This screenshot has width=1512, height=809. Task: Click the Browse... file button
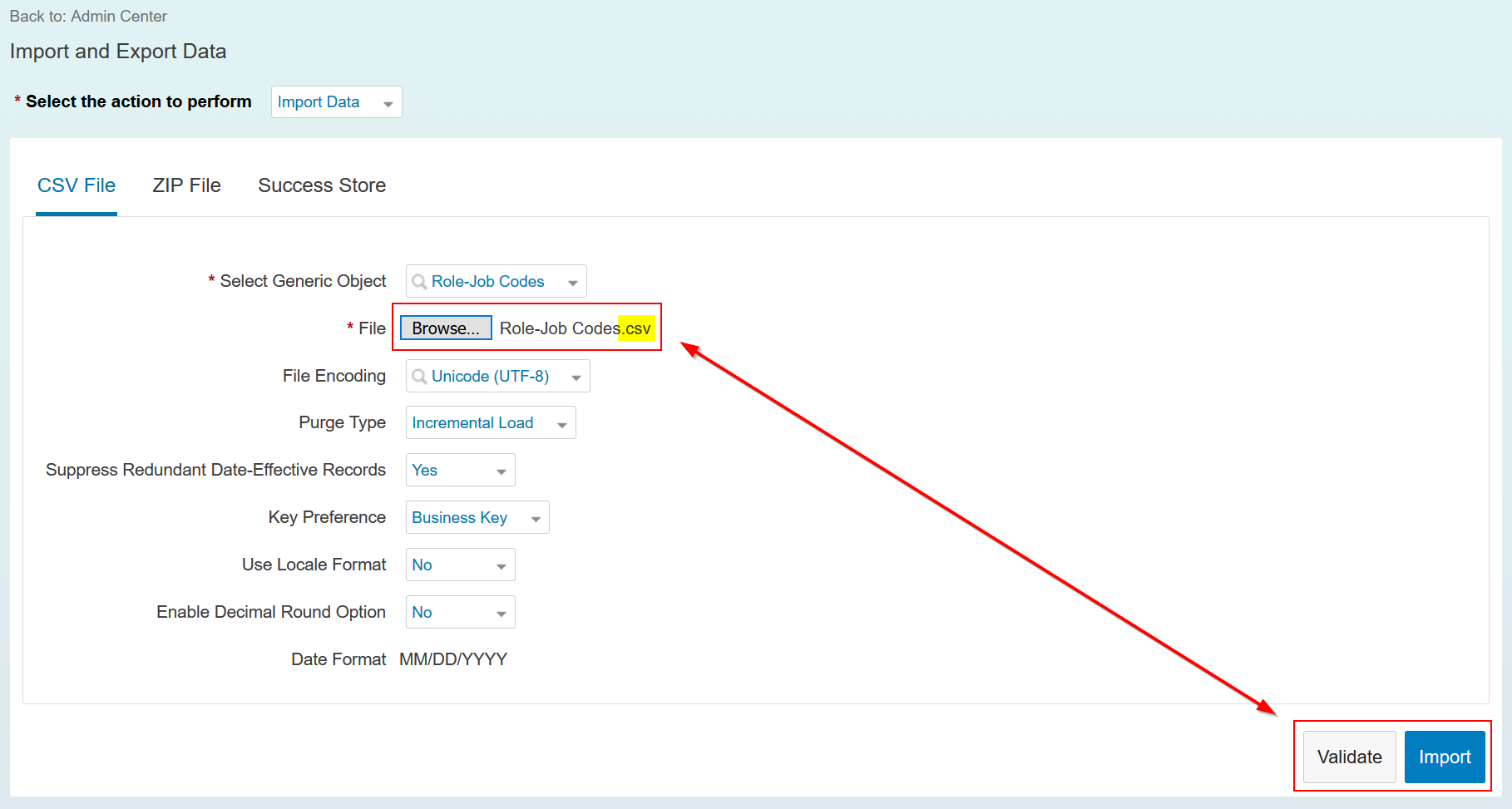(x=446, y=328)
